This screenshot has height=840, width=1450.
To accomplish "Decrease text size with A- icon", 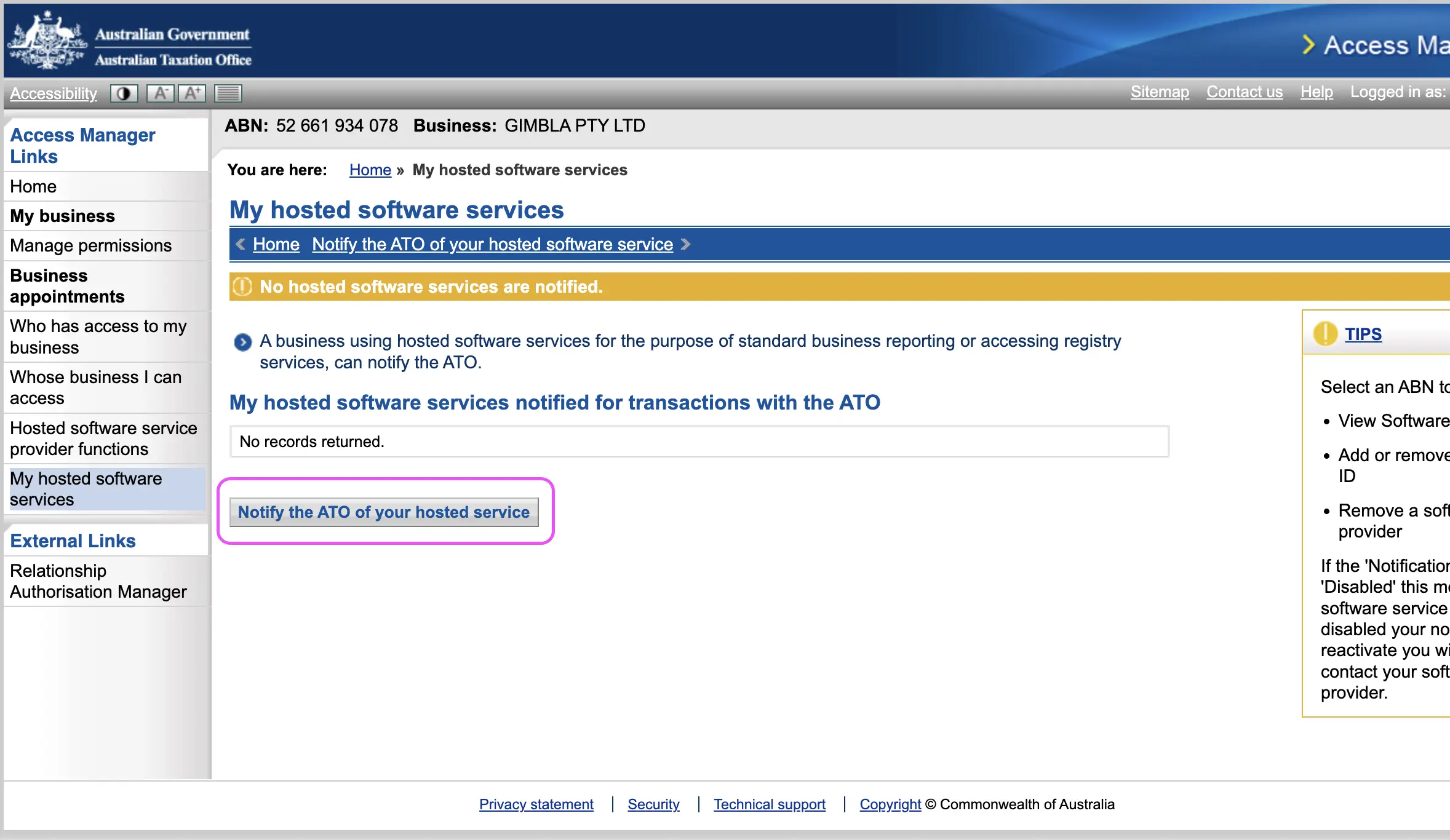I will pos(160,93).
